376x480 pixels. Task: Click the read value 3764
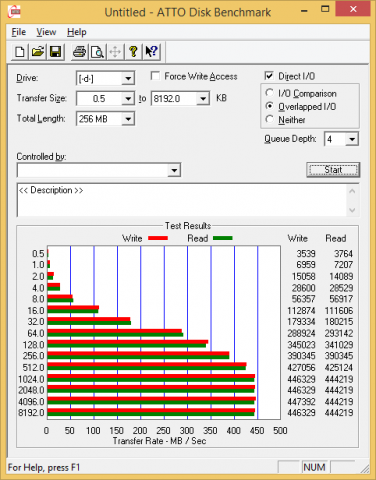(x=343, y=254)
